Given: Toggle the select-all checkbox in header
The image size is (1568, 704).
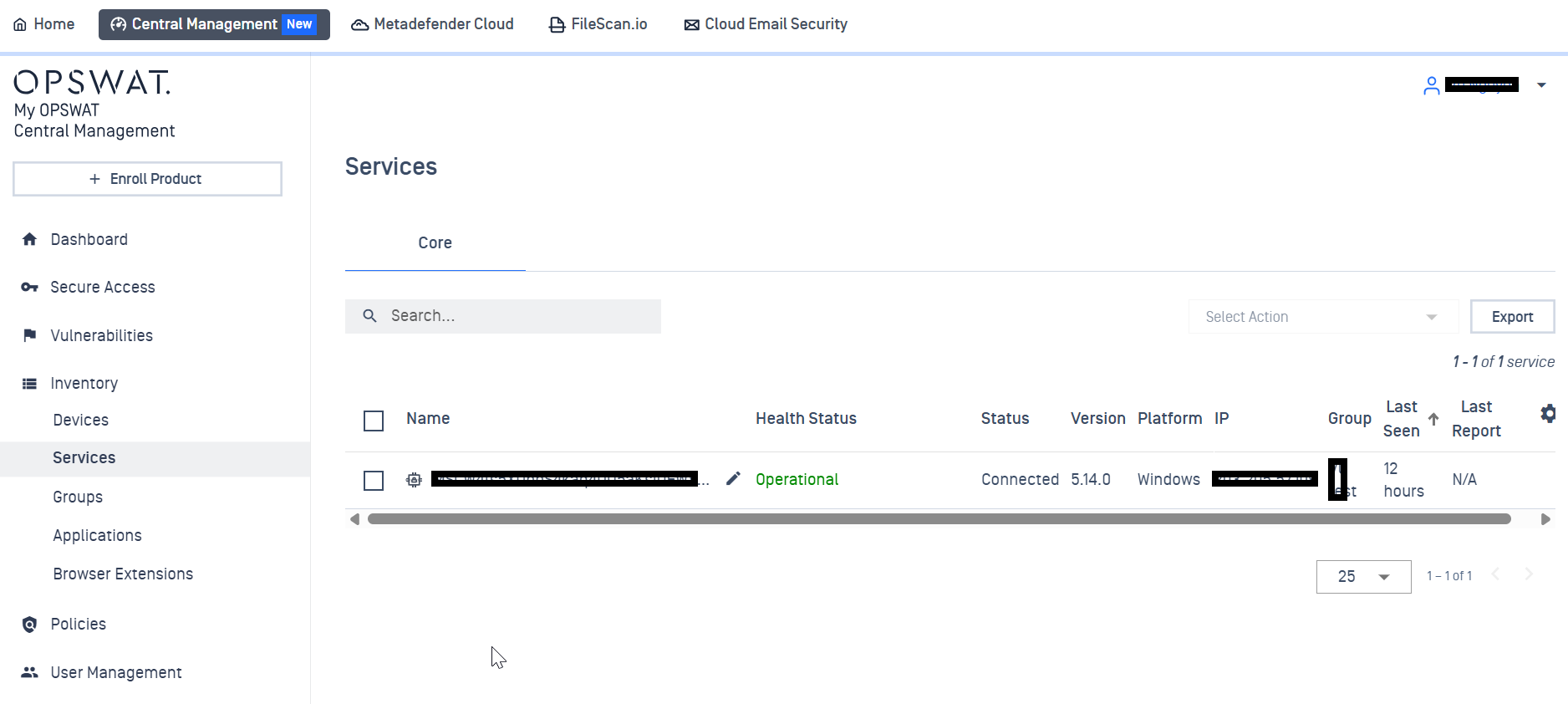Looking at the screenshot, I should click(x=374, y=421).
